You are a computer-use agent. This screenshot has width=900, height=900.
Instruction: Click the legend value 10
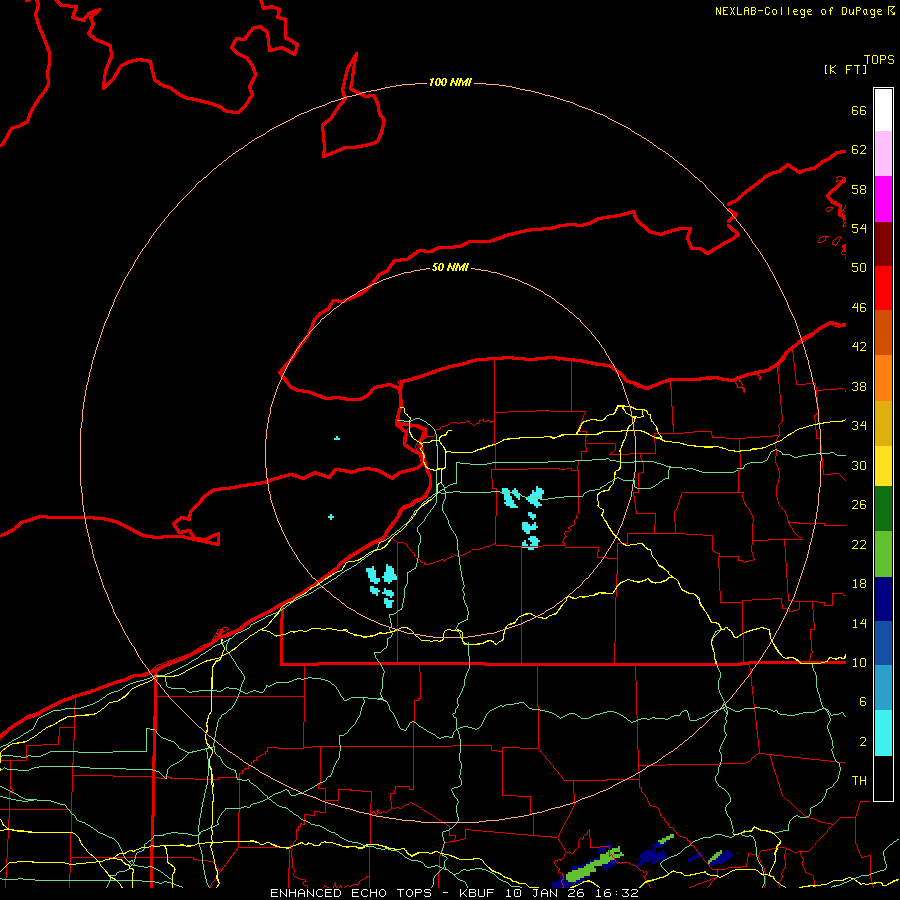click(859, 662)
